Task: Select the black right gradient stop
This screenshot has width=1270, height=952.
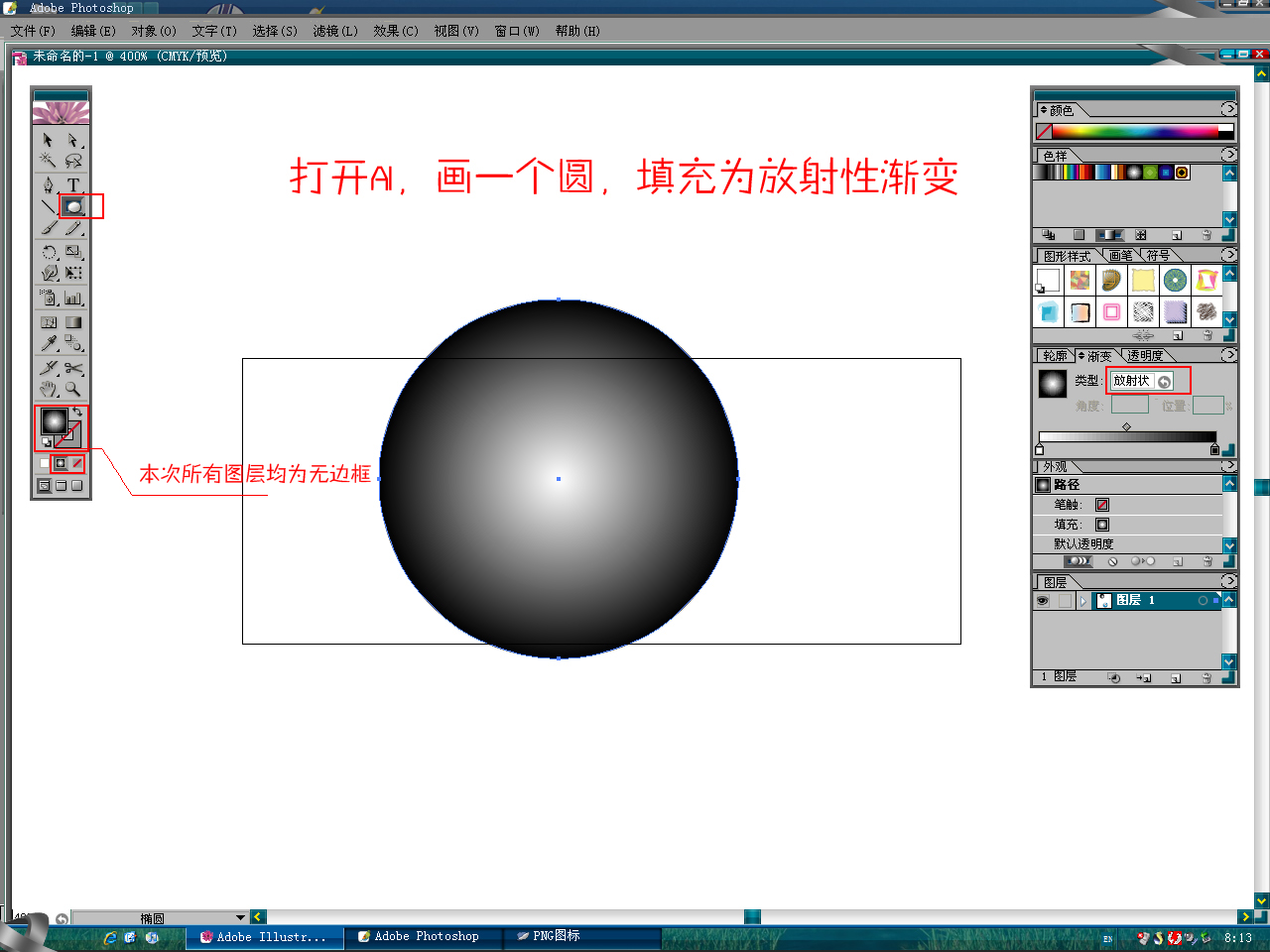Action: click(1214, 450)
